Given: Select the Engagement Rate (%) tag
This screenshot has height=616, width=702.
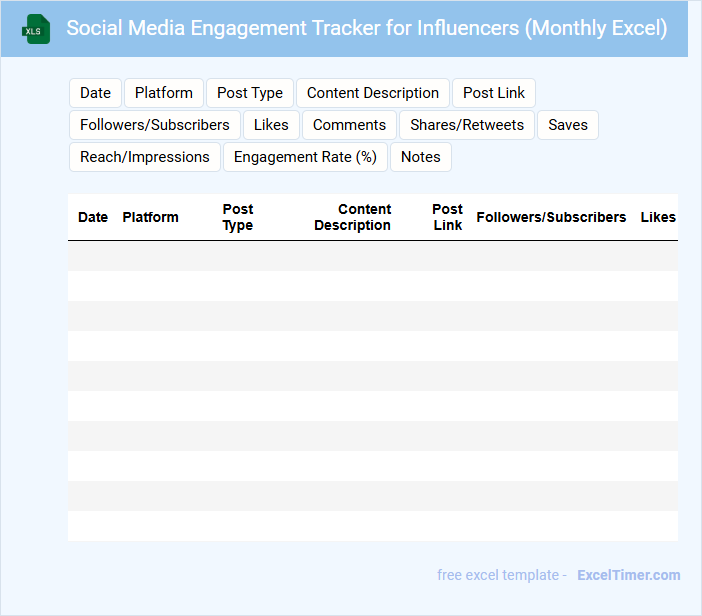Looking at the screenshot, I should [305, 157].
